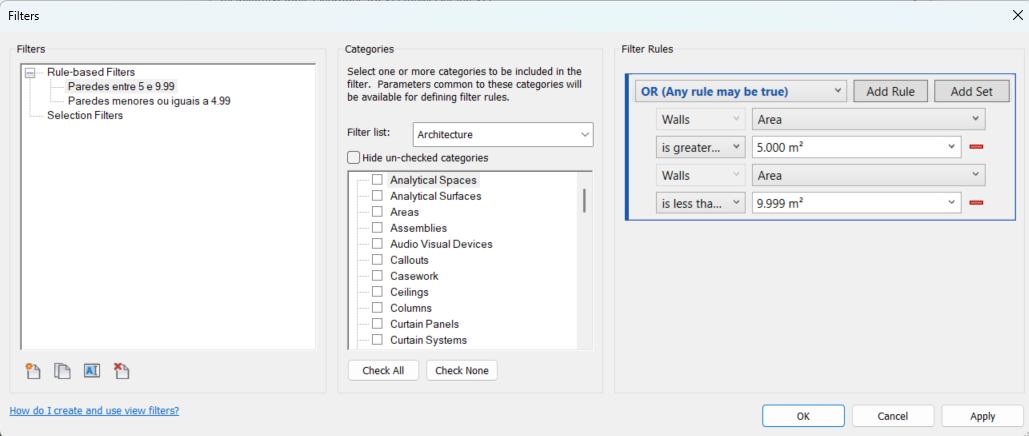The width and height of the screenshot is (1029, 436).
Task: Expand the 'is greater' operator dropdown
Action: click(700, 147)
